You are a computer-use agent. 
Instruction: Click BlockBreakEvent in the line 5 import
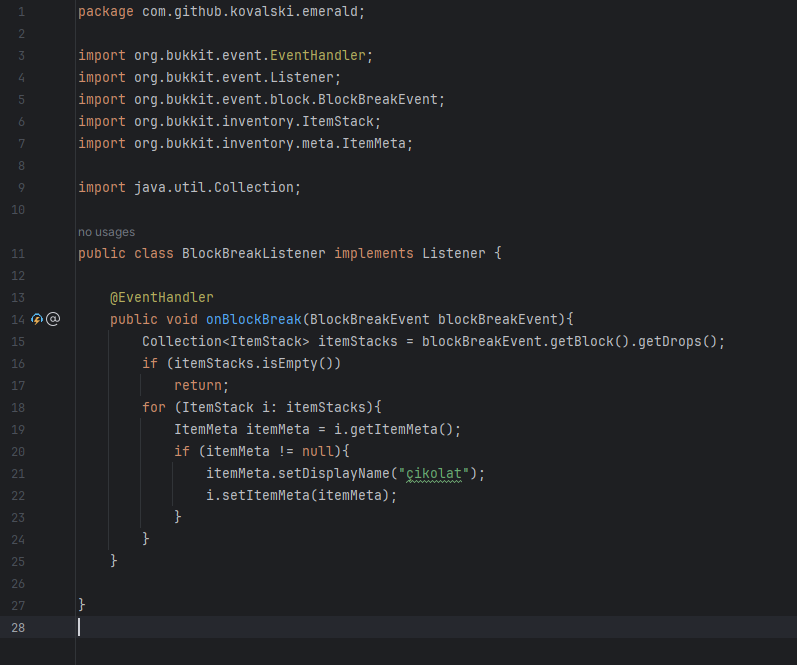(378, 99)
